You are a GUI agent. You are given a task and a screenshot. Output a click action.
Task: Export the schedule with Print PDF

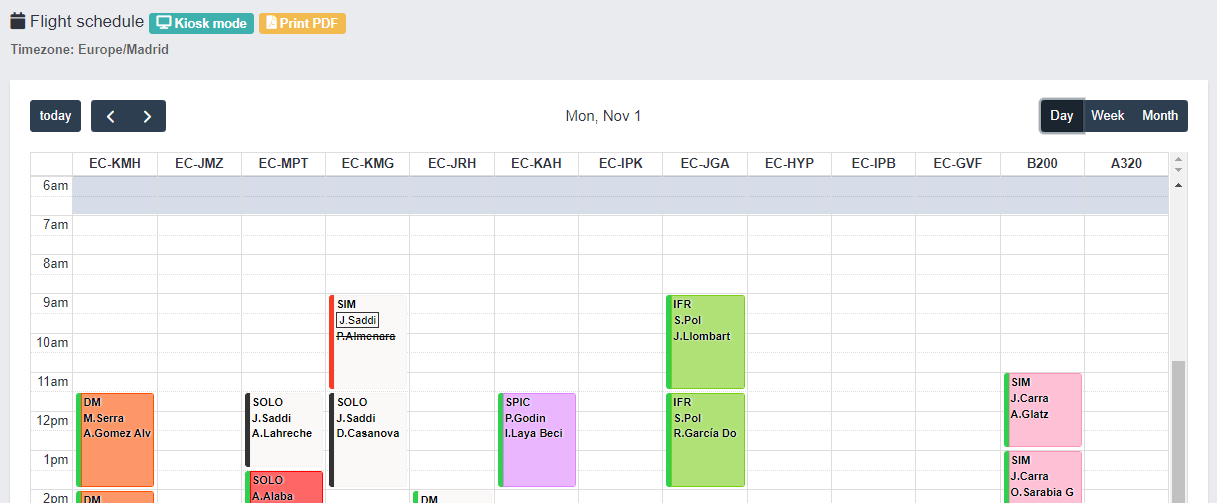[x=302, y=23]
